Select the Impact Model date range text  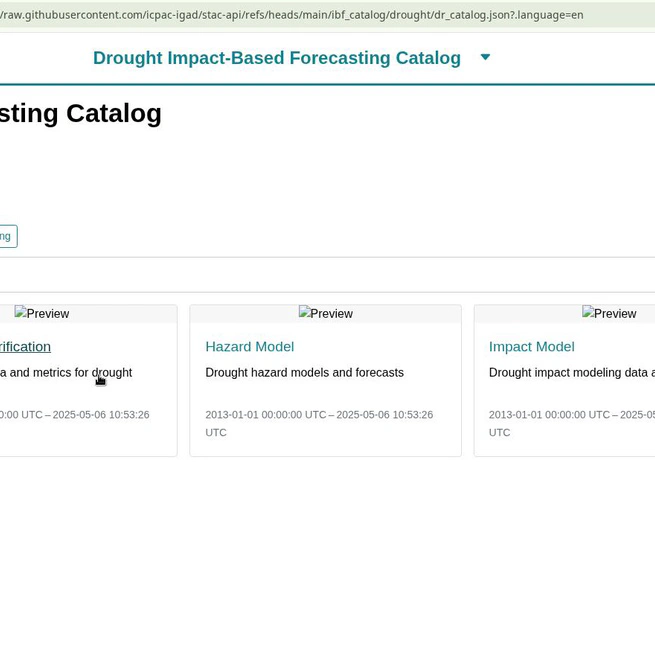(x=572, y=423)
